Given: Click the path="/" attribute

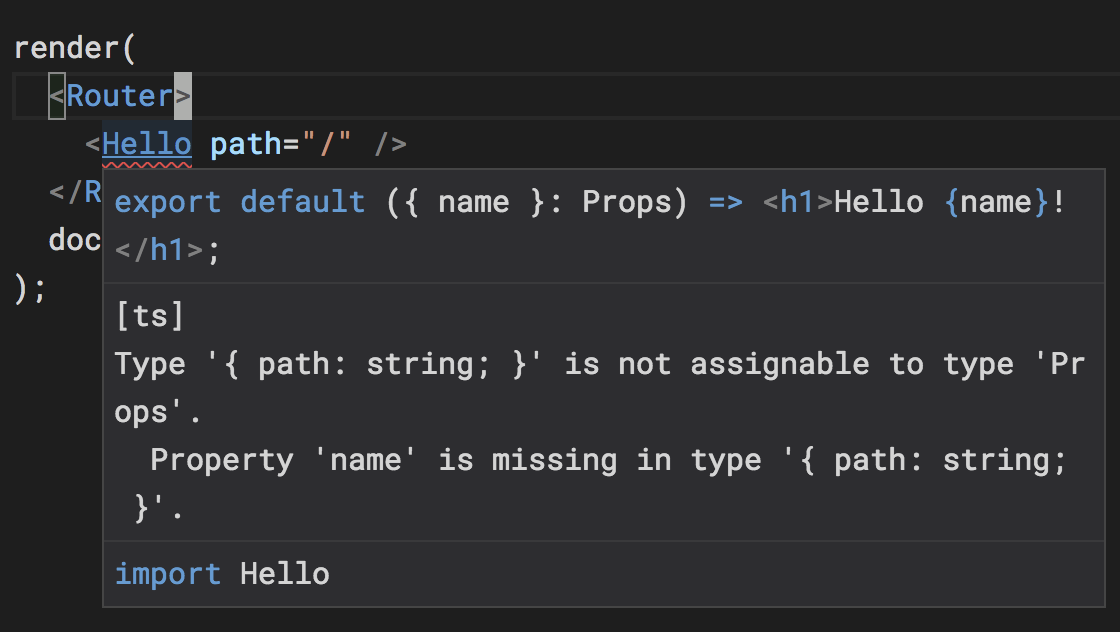Looking at the screenshot, I should 282,143.
